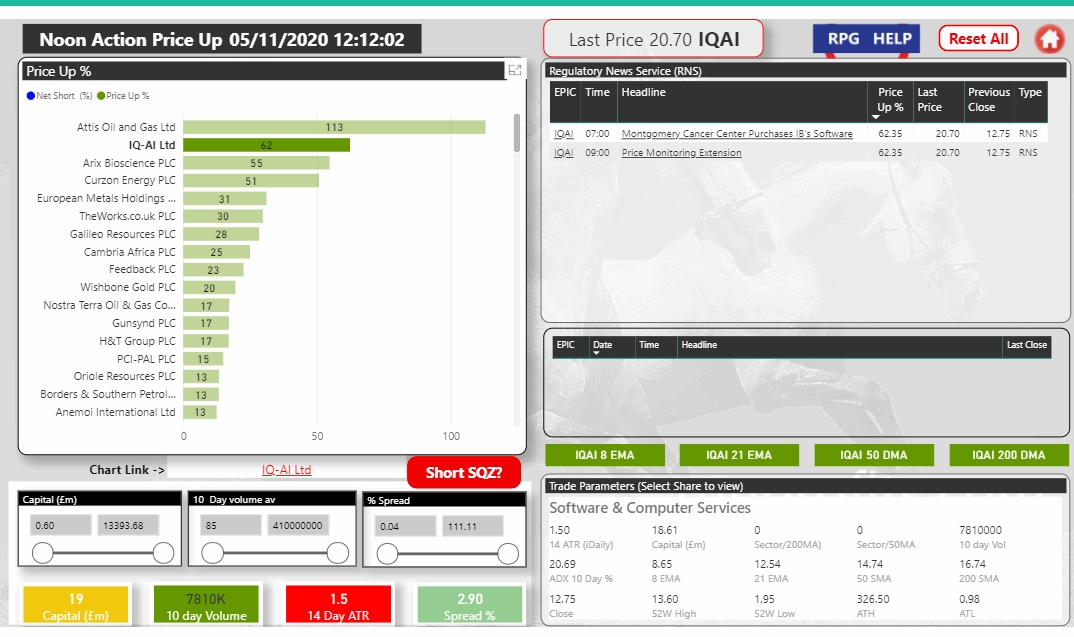Select the Wishbone Gold PLC bar
This screenshot has width=1074, height=637.
(209, 288)
